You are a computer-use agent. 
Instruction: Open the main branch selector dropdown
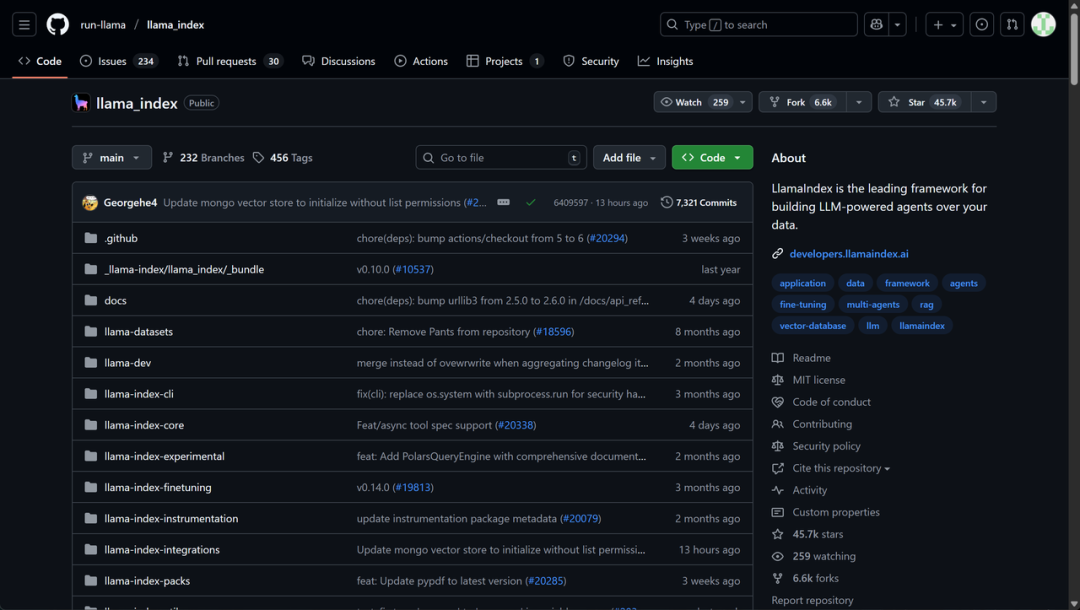[112, 158]
